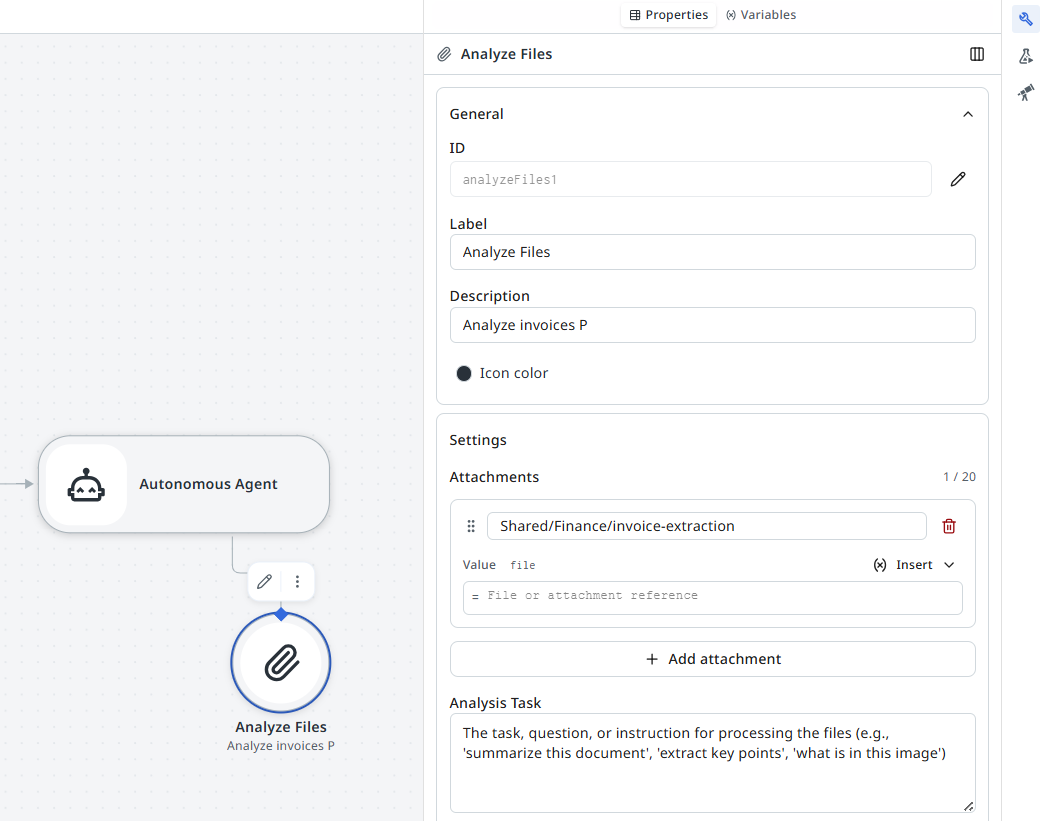1048x821 pixels.
Task: Select the Autonomous Agent node label
Action: (x=208, y=484)
